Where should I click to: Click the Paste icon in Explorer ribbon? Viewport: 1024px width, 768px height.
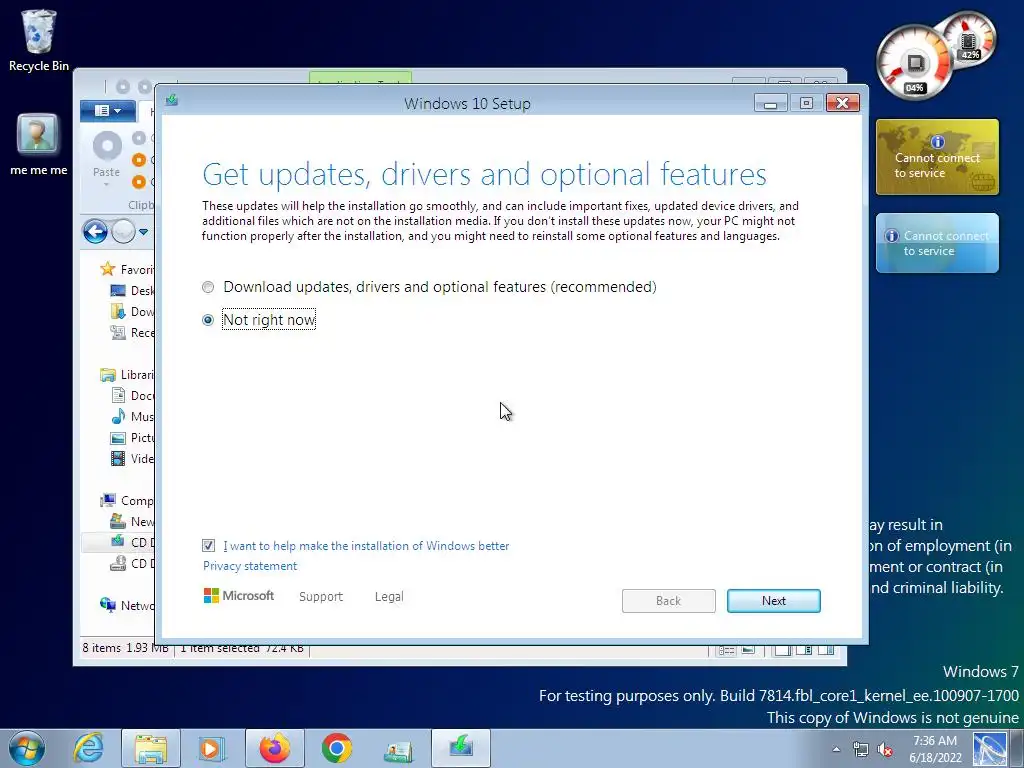(x=107, y=146)
